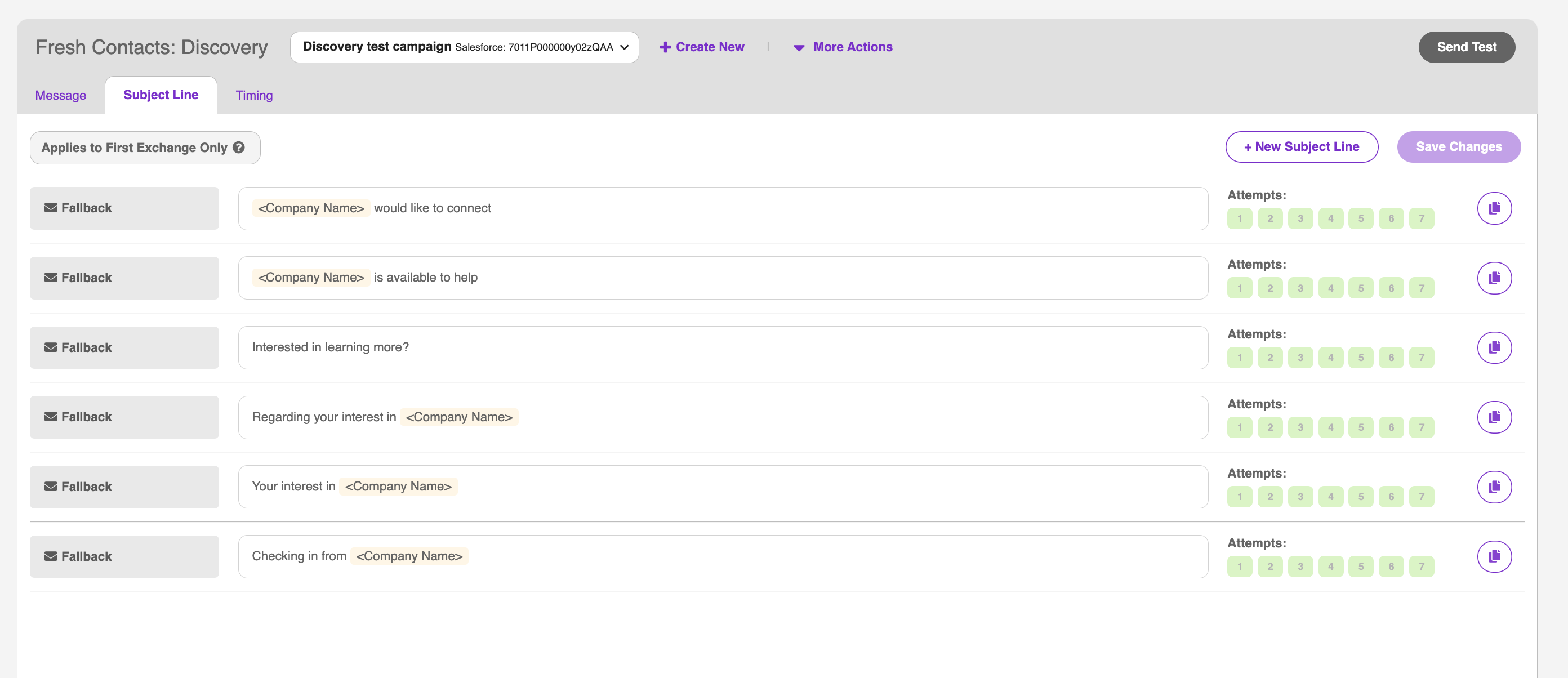Select the Subject Line tab

coord(161,95)
